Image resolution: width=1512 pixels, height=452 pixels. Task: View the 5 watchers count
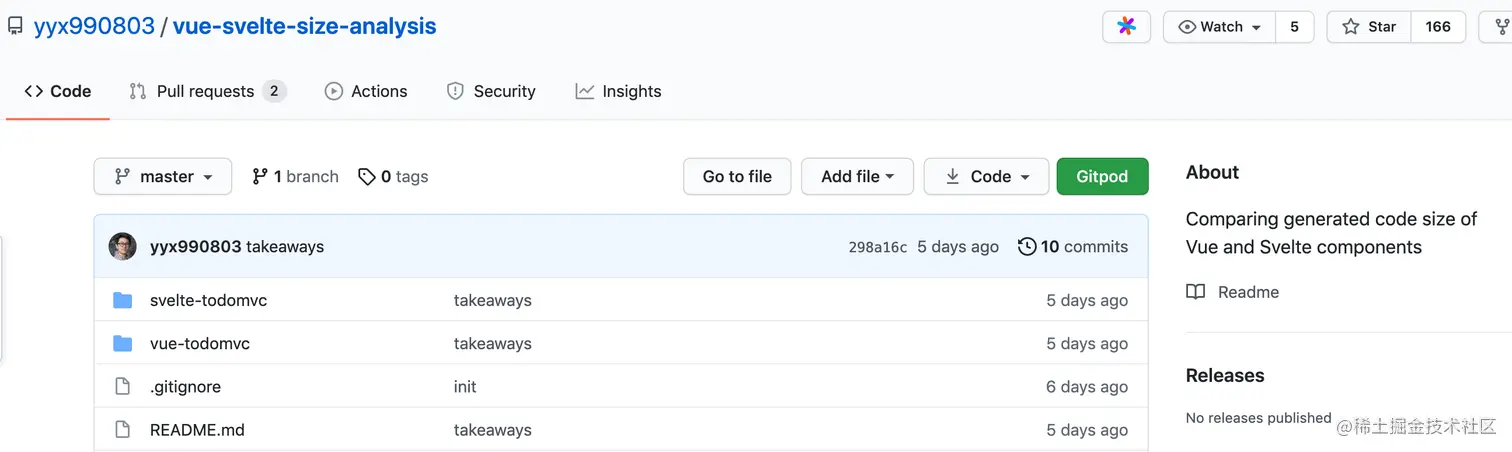(x=1294, y=27)
